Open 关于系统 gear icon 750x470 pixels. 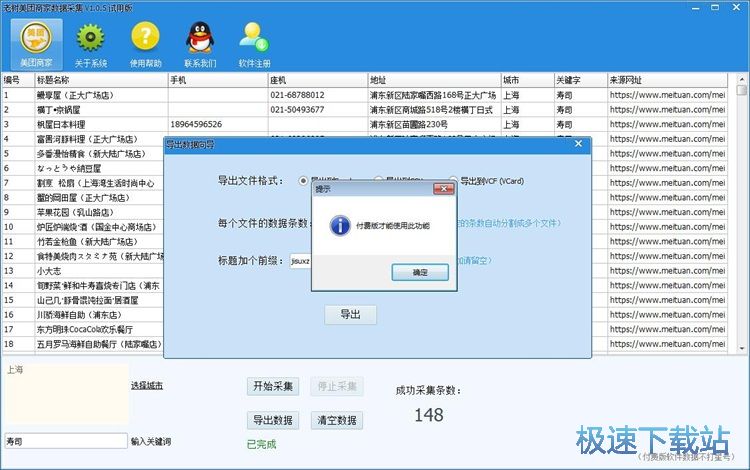(90, 44)
